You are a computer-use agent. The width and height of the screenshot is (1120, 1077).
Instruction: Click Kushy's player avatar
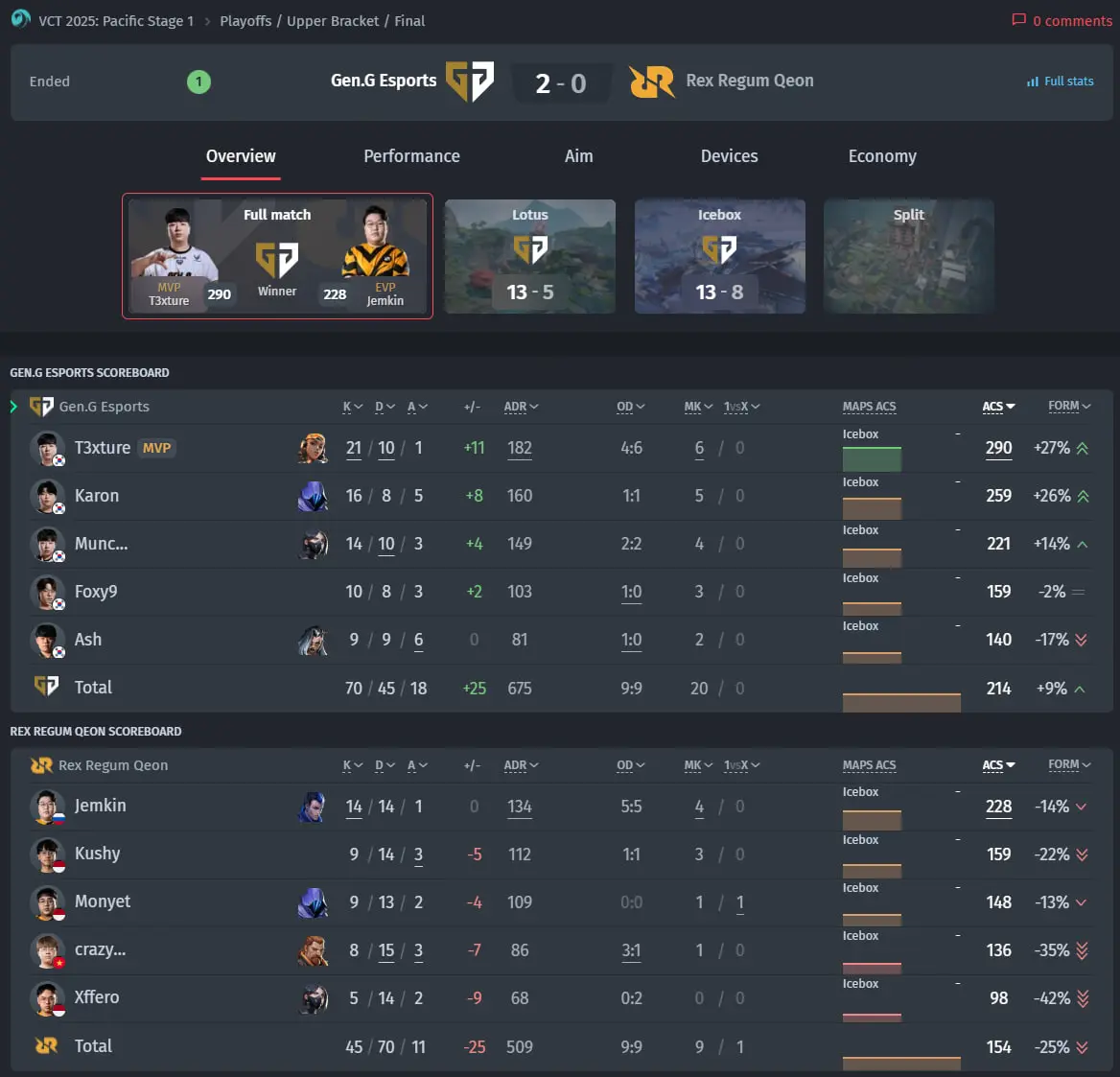(x=47, y=855)
